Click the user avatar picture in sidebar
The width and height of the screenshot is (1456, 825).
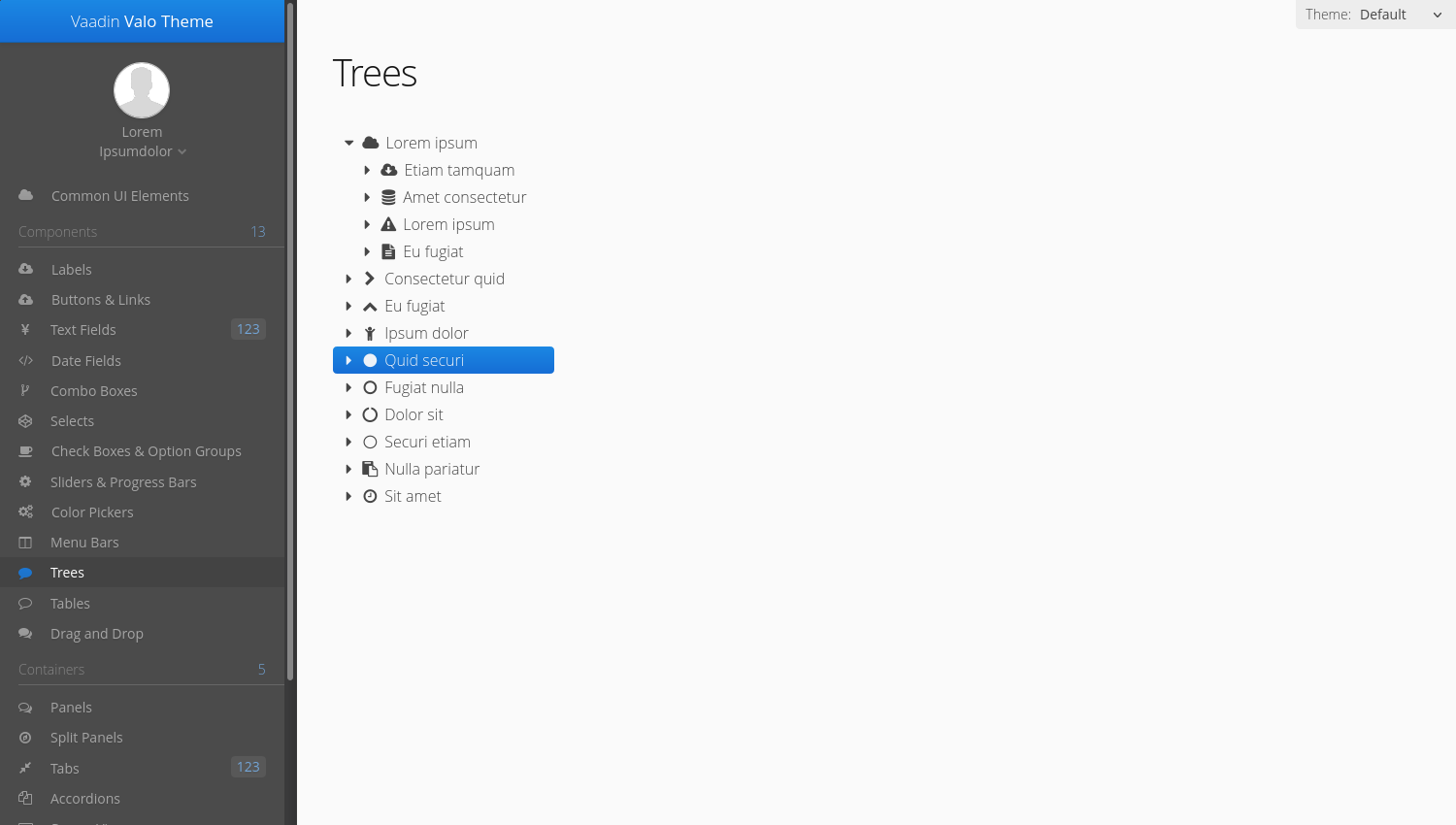(142, 90)
